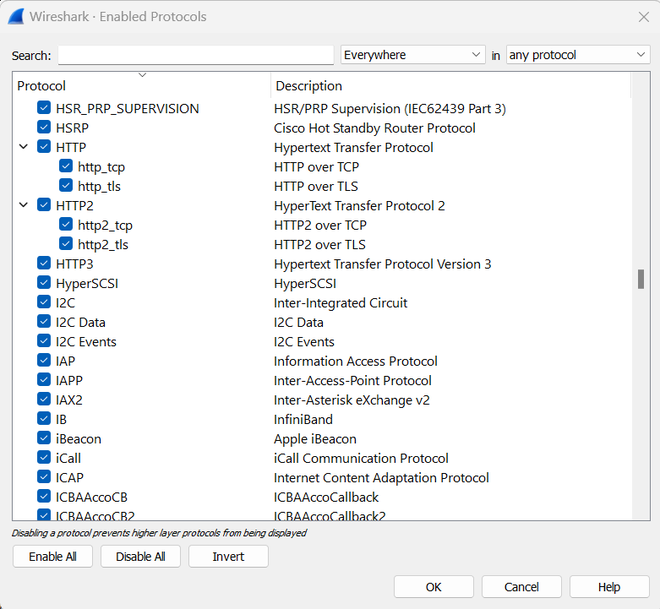This screenshot has height=609, width=660.
Task: Click the protocol list scrollbar thumb
Action: 641,279
